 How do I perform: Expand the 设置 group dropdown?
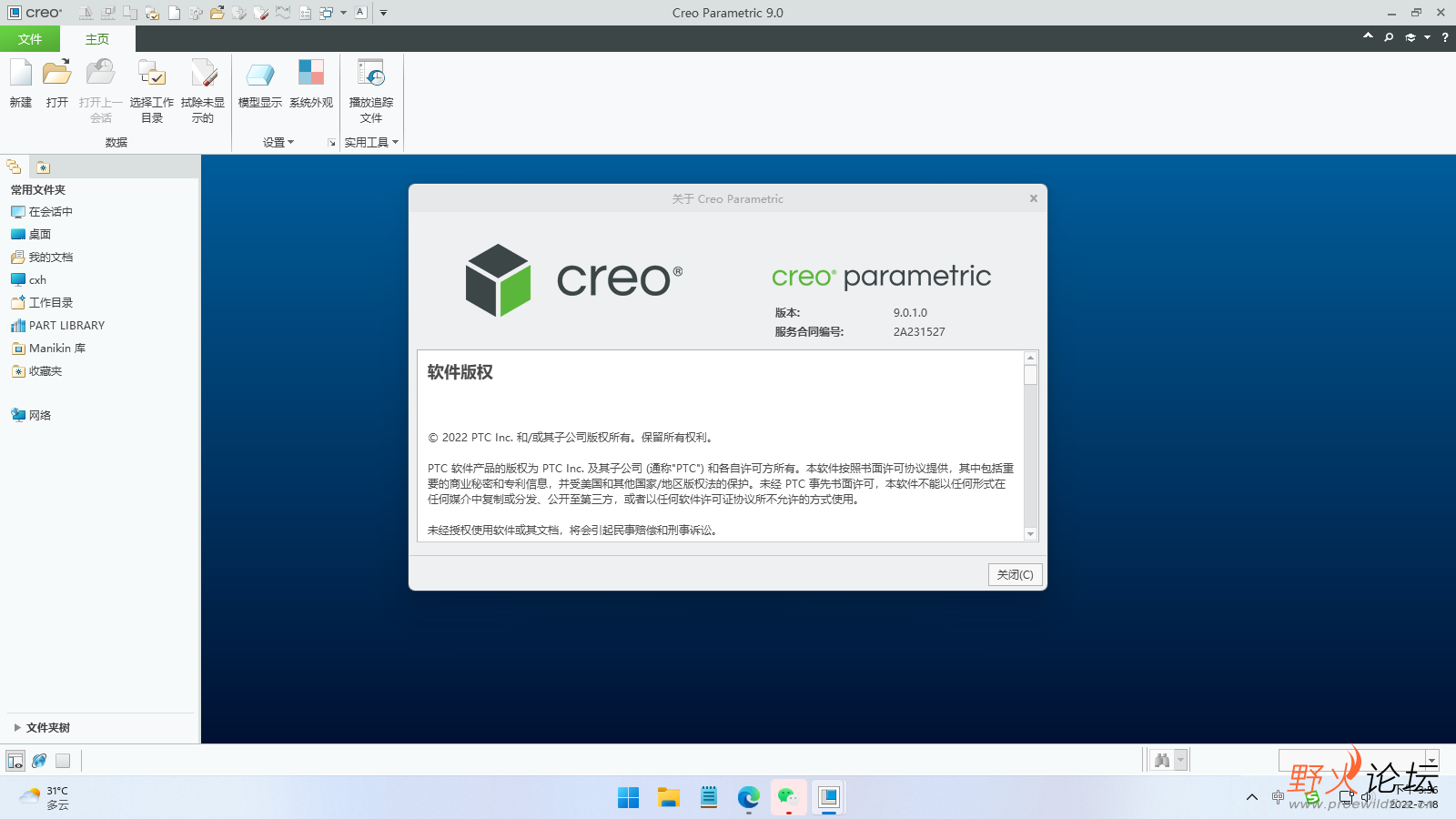point(278,142)
